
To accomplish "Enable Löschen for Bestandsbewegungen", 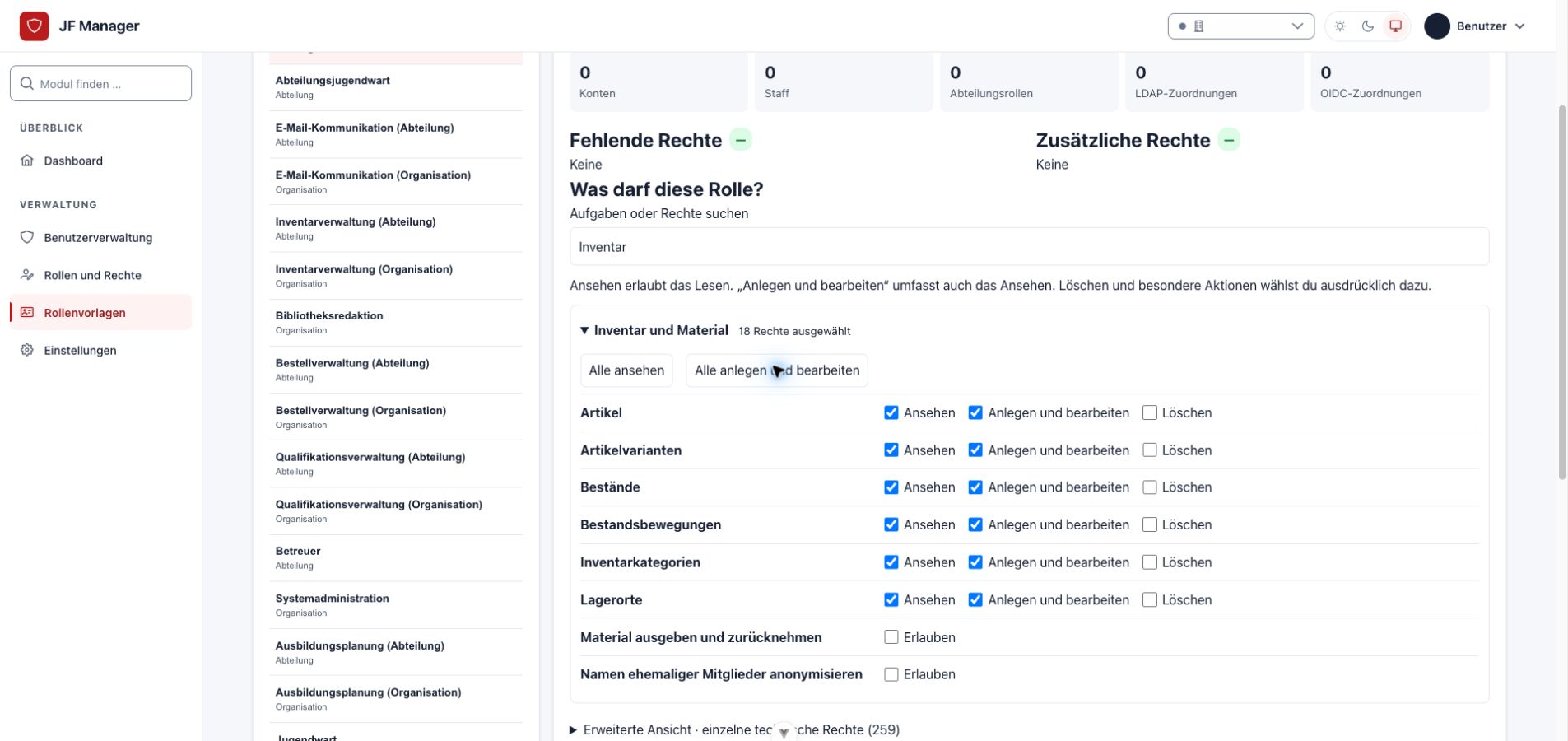I will 1150,524.
